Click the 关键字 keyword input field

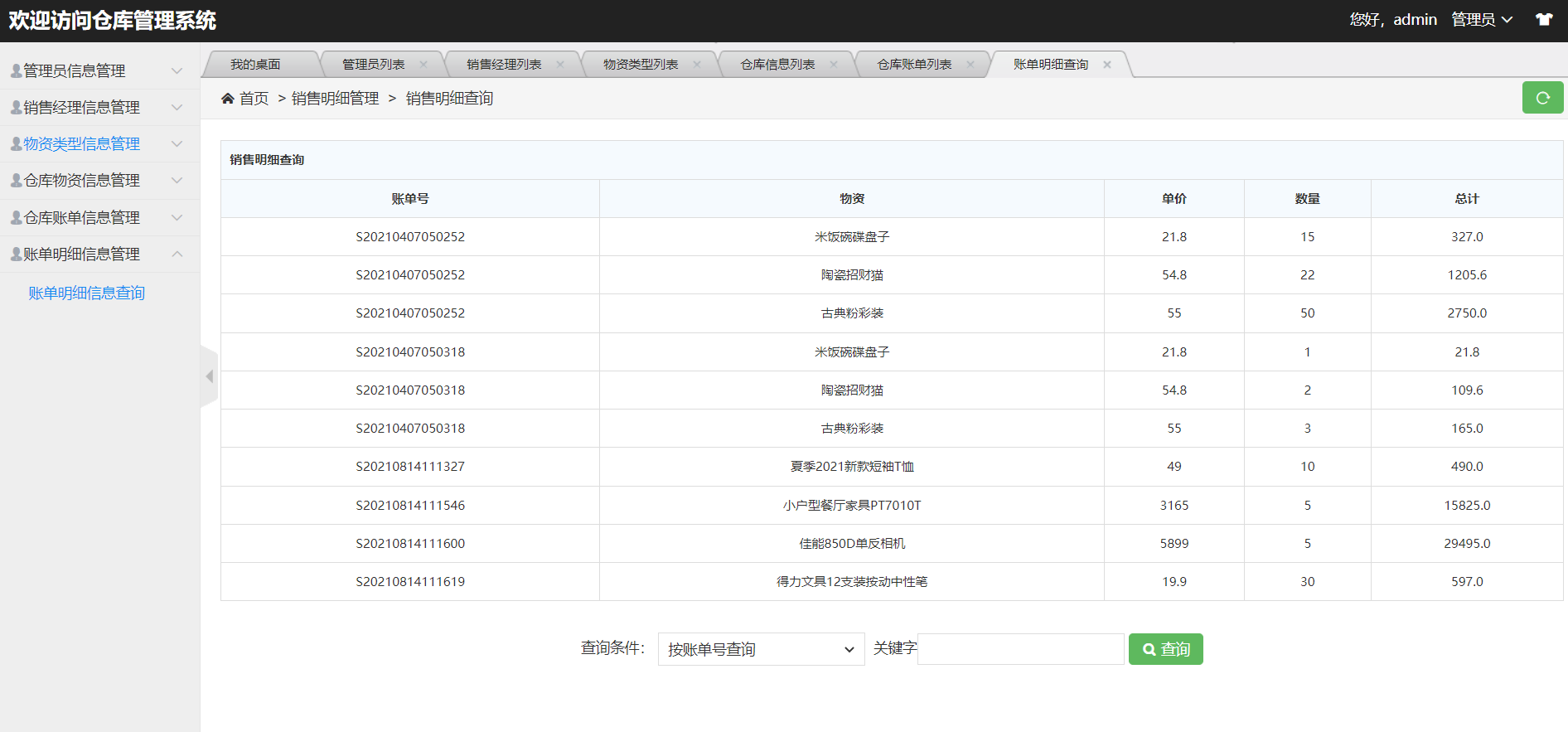(x=1021, y=649)
